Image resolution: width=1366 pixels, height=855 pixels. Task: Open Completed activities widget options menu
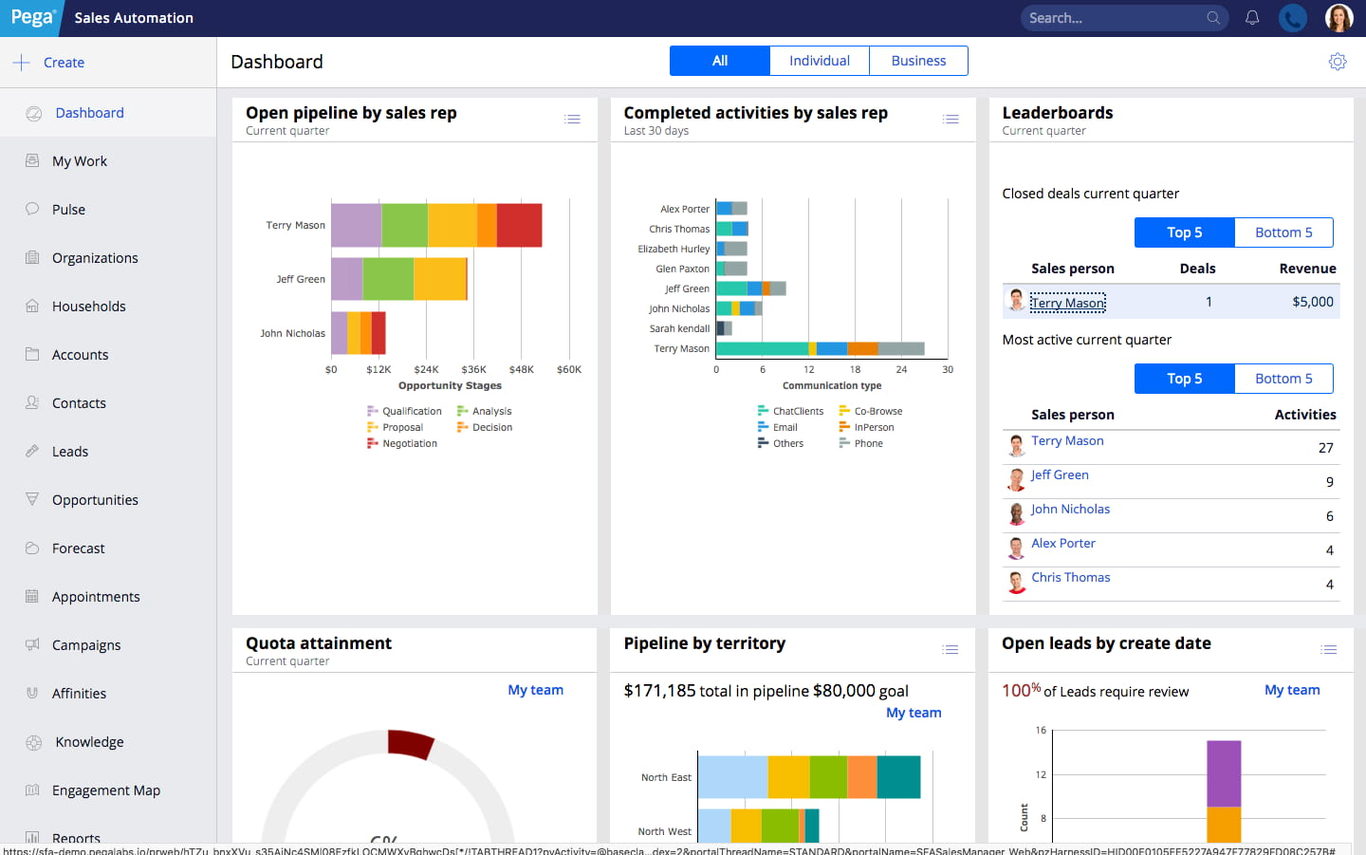(950, 119)
